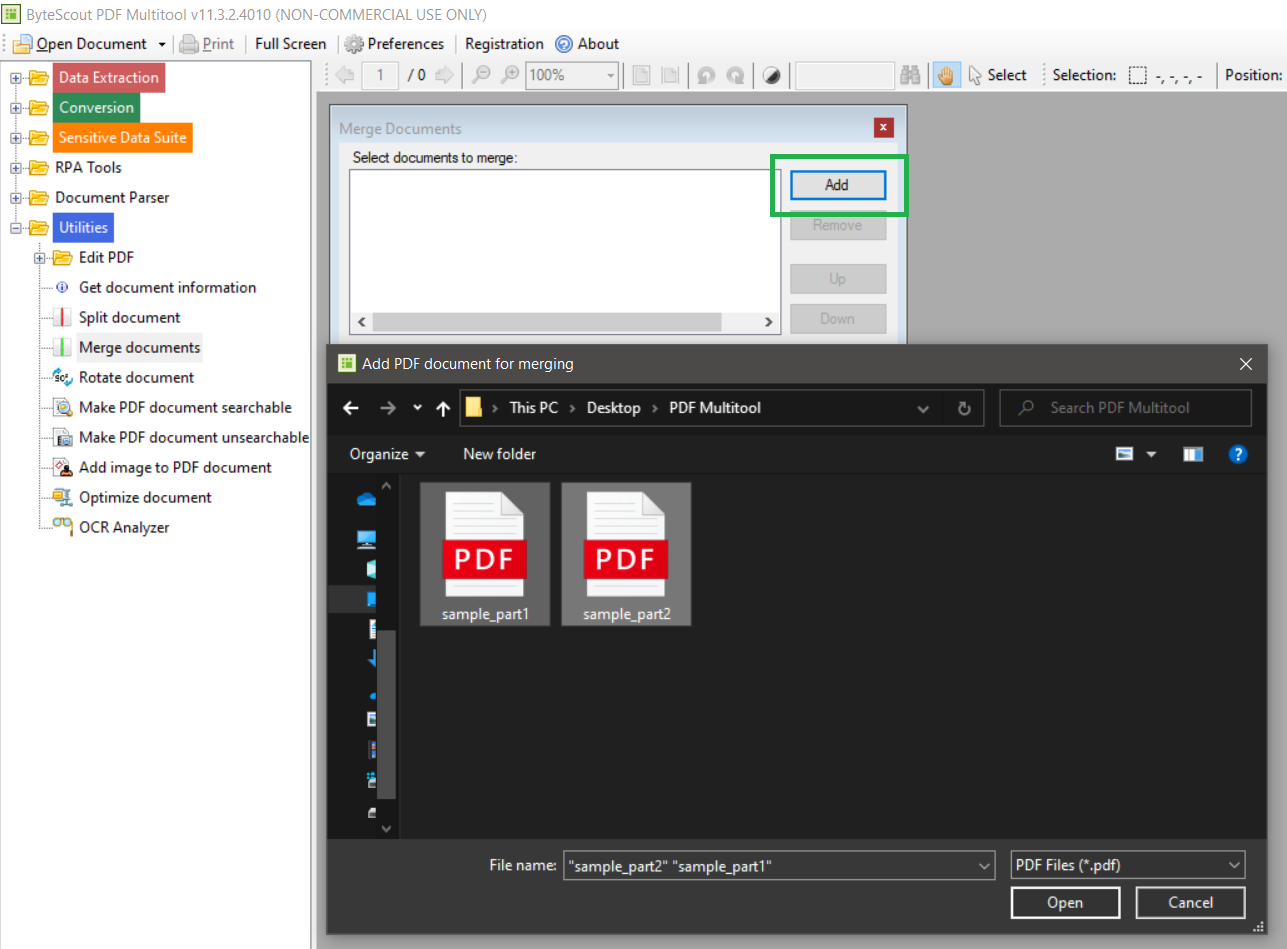Screen dimensions: 1287x949
Task: Choose Make PDF document searchable
Action: (185, 407)
